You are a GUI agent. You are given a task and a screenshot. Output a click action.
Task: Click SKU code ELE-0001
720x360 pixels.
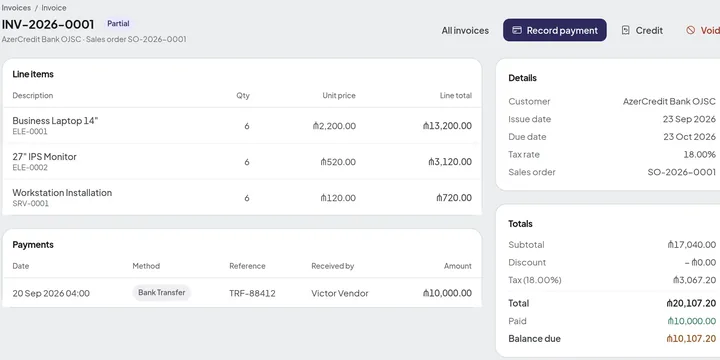click(30, 132)
